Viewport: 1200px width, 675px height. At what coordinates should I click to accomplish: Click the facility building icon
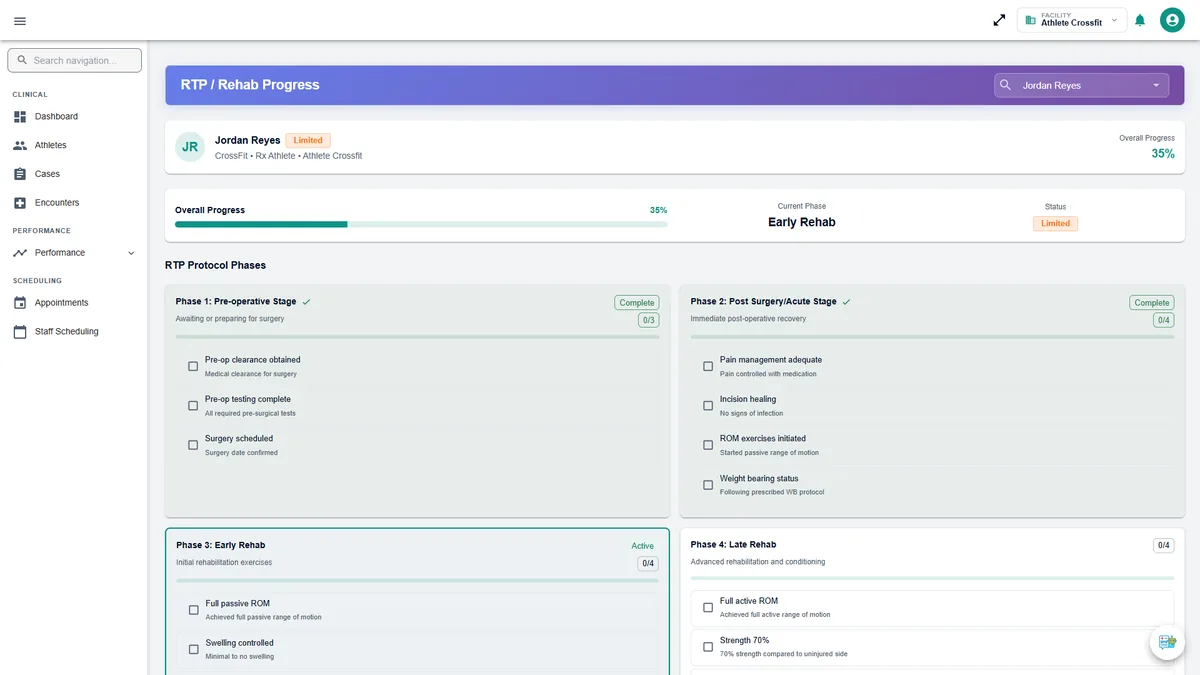pyautogui.click(x=1031, y=20)
